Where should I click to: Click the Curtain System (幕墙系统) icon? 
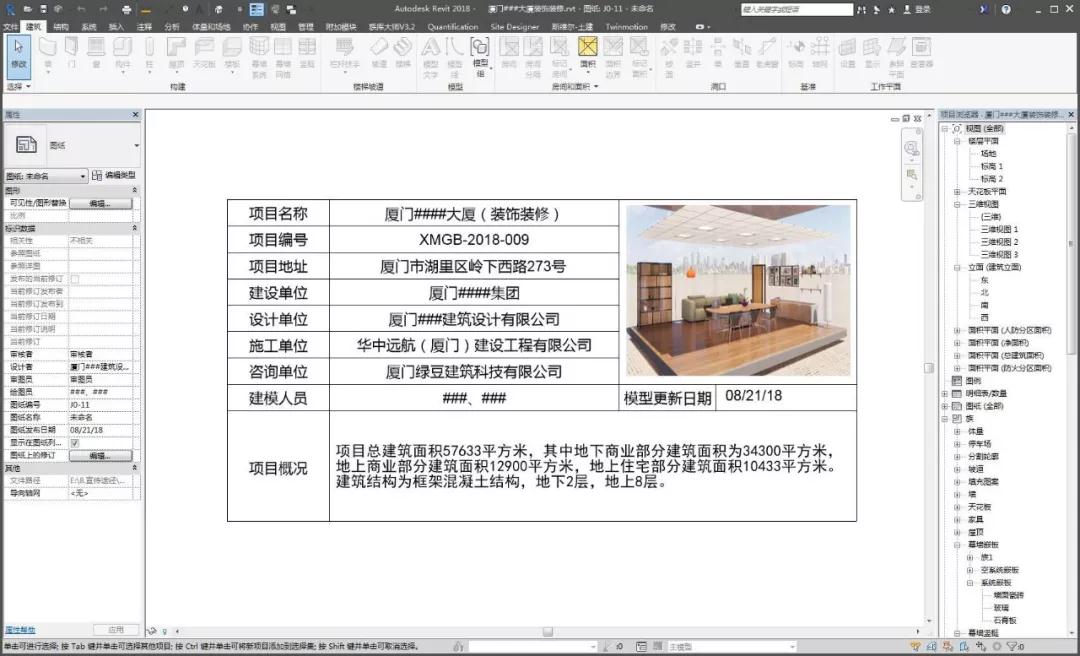259,48
